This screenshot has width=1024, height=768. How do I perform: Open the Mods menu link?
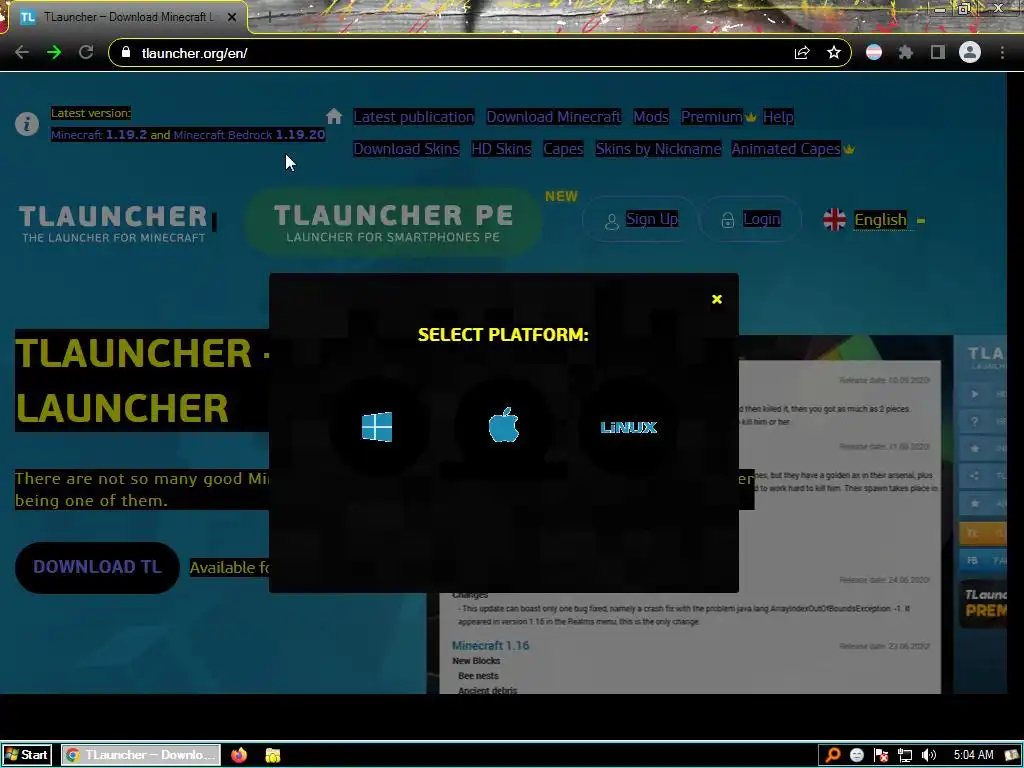pos(651,117)
